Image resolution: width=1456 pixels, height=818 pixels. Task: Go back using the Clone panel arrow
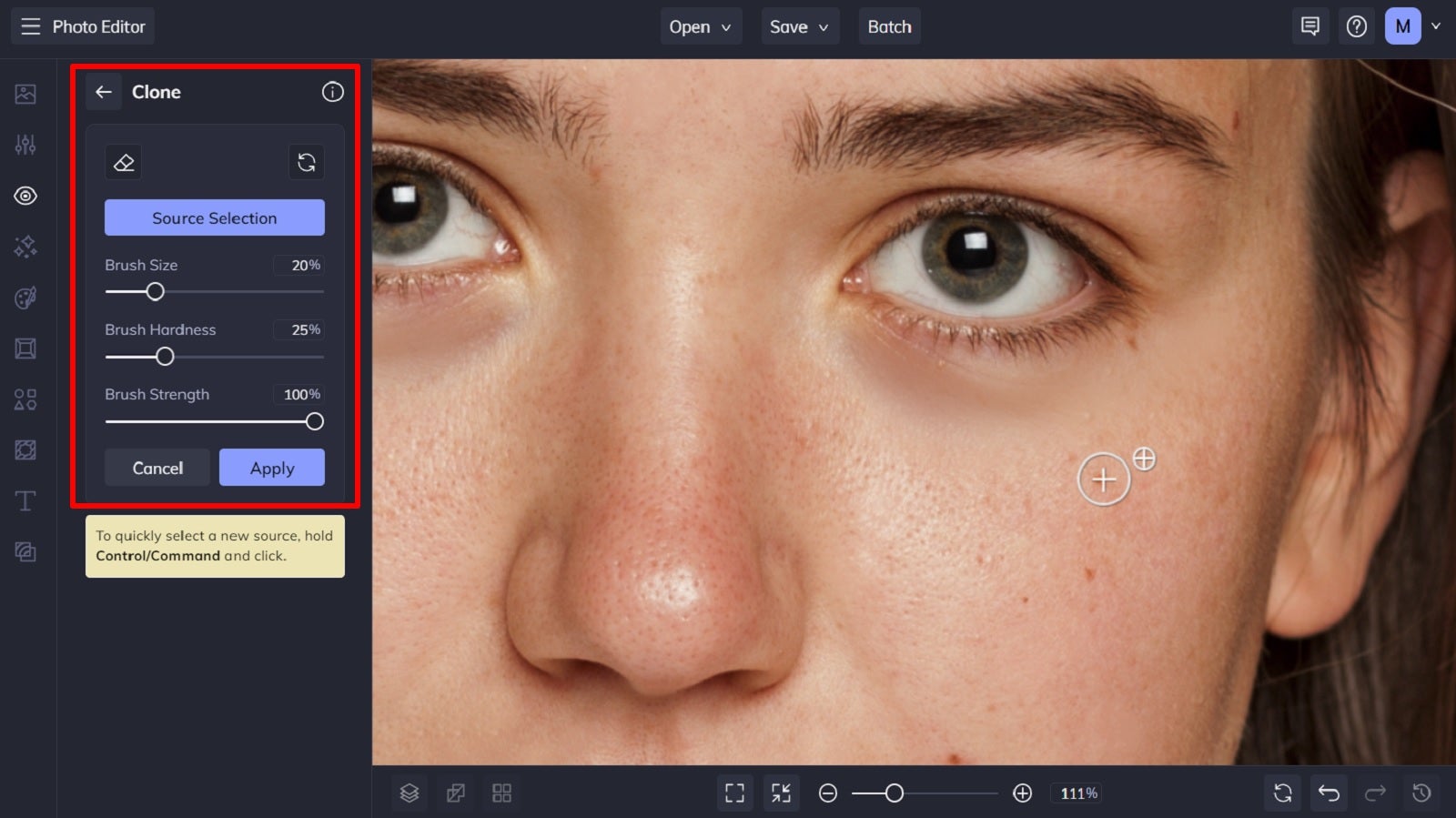coord(104,92)
